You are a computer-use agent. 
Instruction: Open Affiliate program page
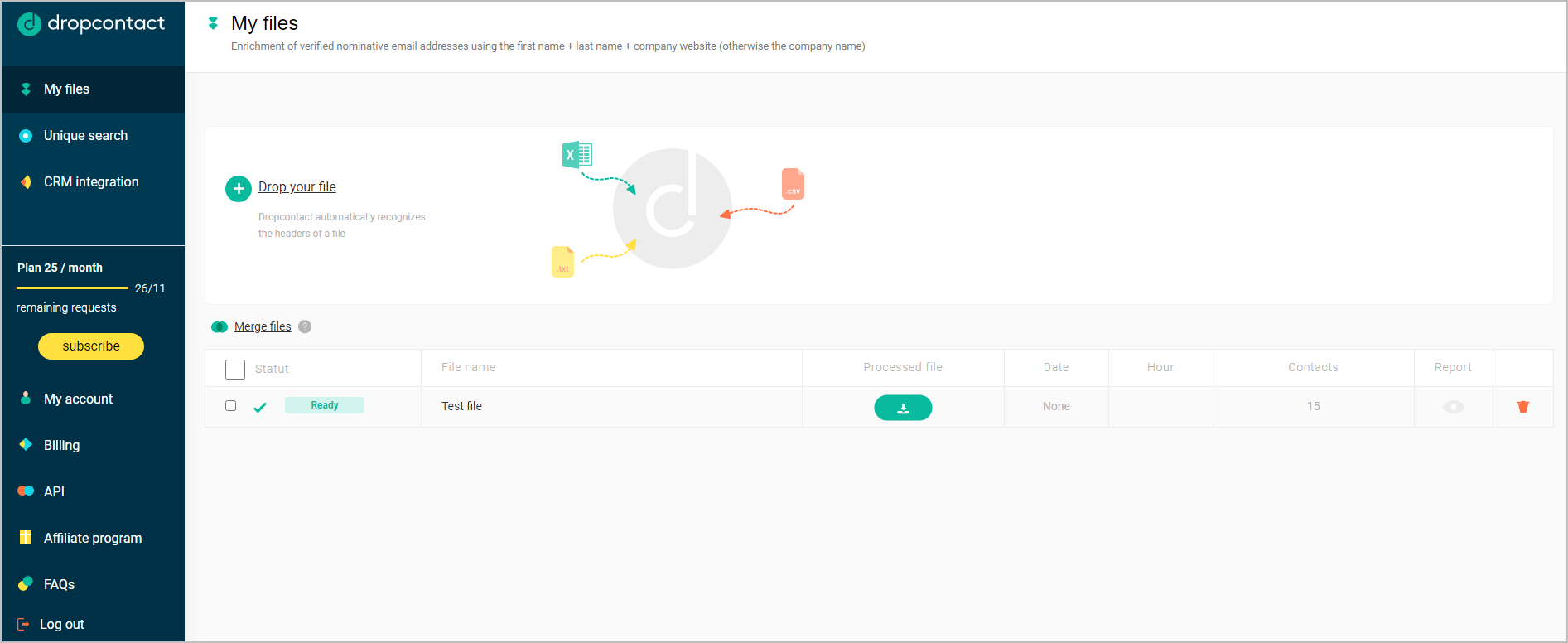[x=93, y=539]
